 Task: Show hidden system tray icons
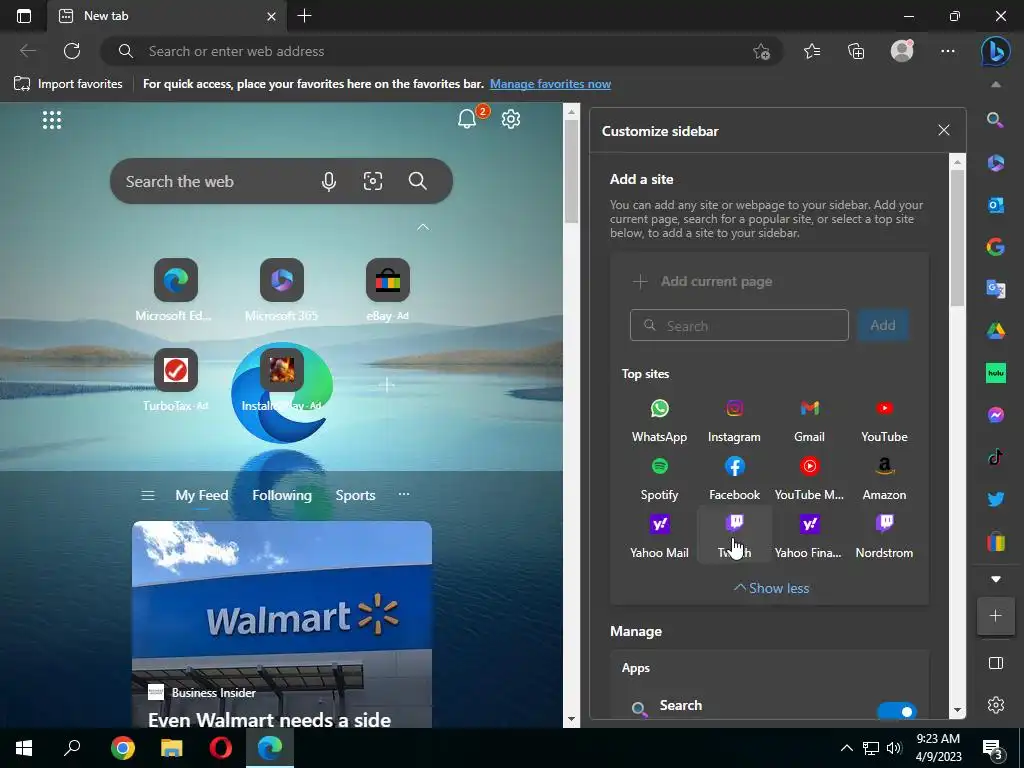[846, 748]
